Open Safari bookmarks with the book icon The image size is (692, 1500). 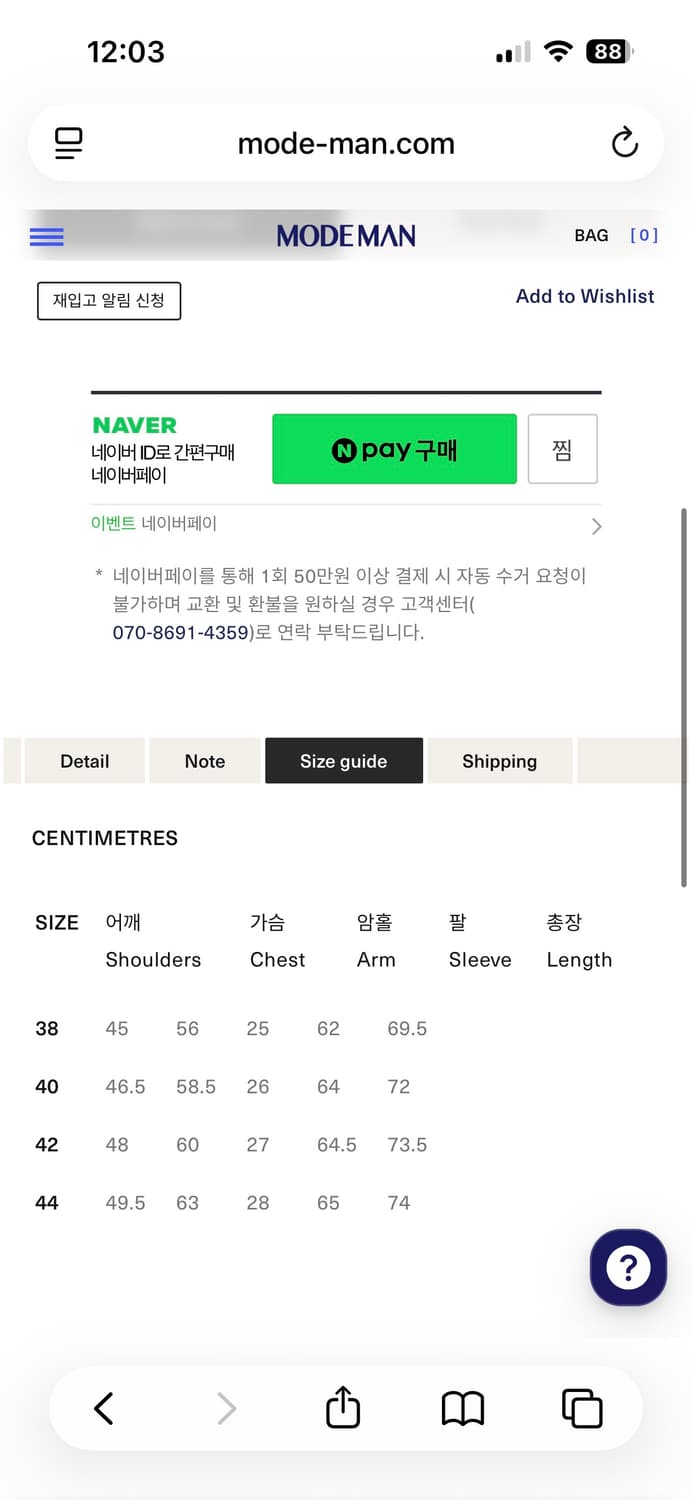tap(461, 1407)
